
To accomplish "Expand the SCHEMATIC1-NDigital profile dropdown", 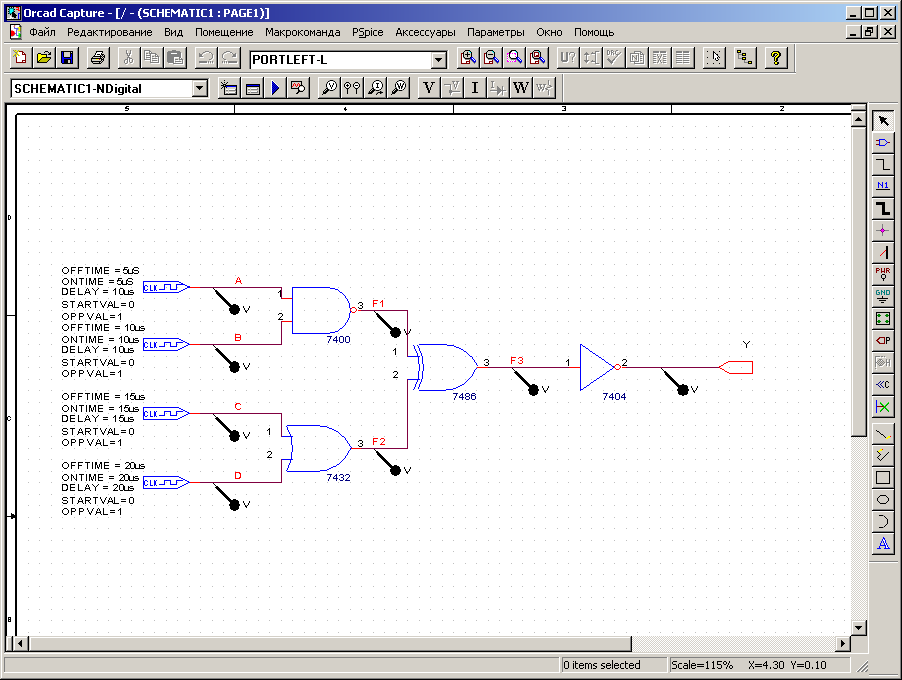I will (x=200, y=88).
